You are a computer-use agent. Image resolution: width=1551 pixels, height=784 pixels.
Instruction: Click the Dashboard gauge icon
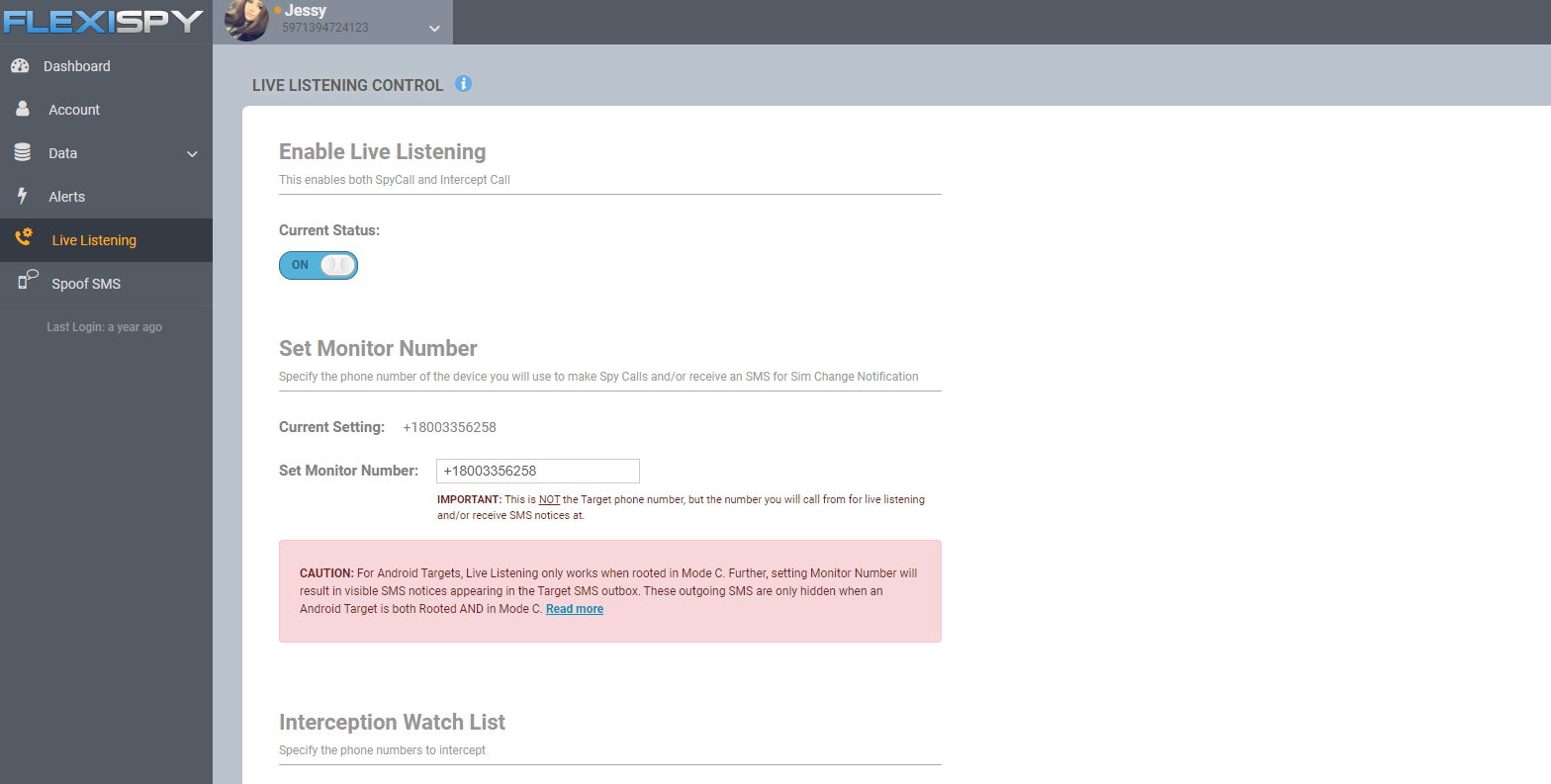pos(20,66)
